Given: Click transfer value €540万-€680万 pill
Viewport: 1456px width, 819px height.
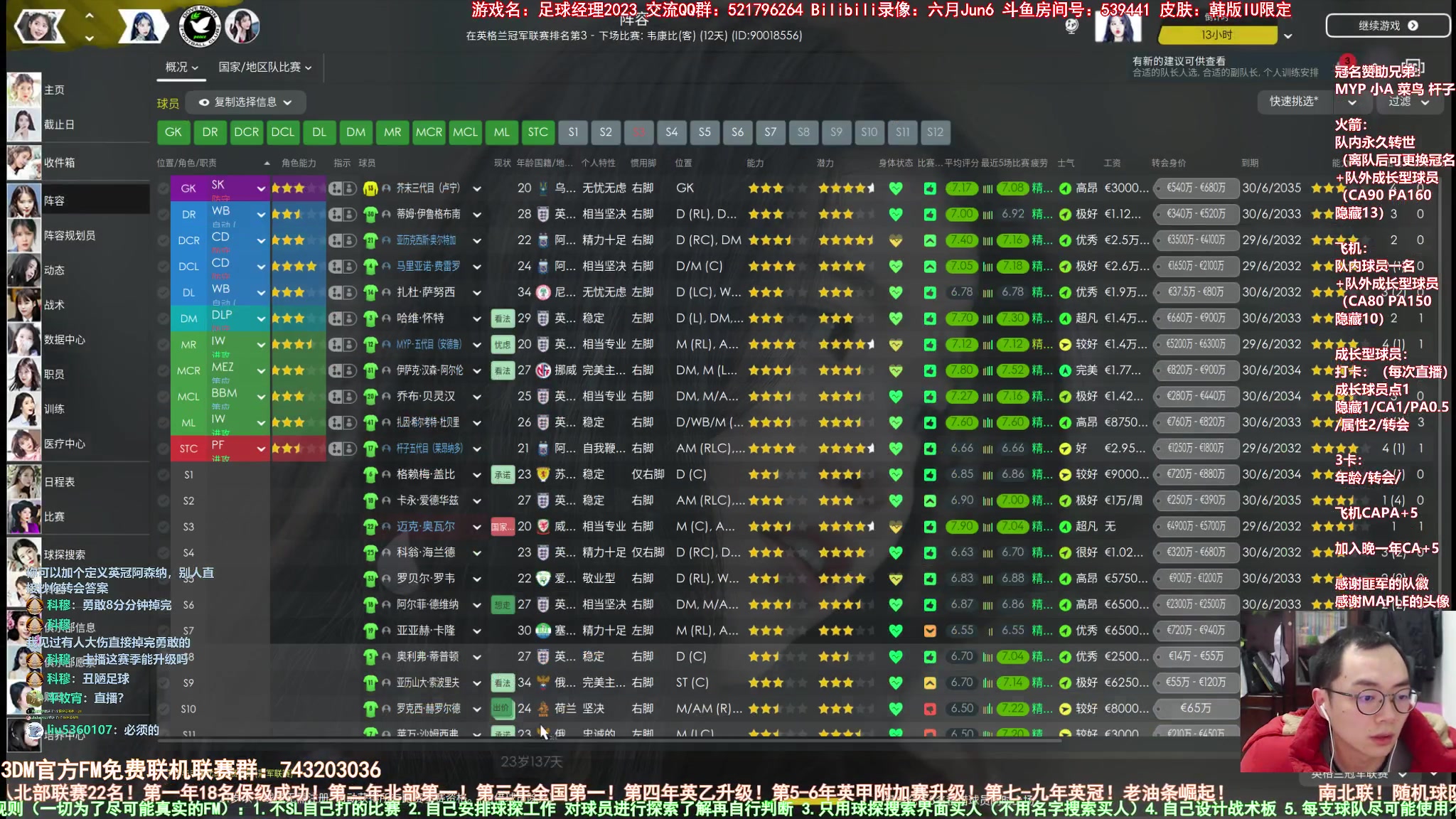Looking at the screenshot, I should coord(1197,188).
